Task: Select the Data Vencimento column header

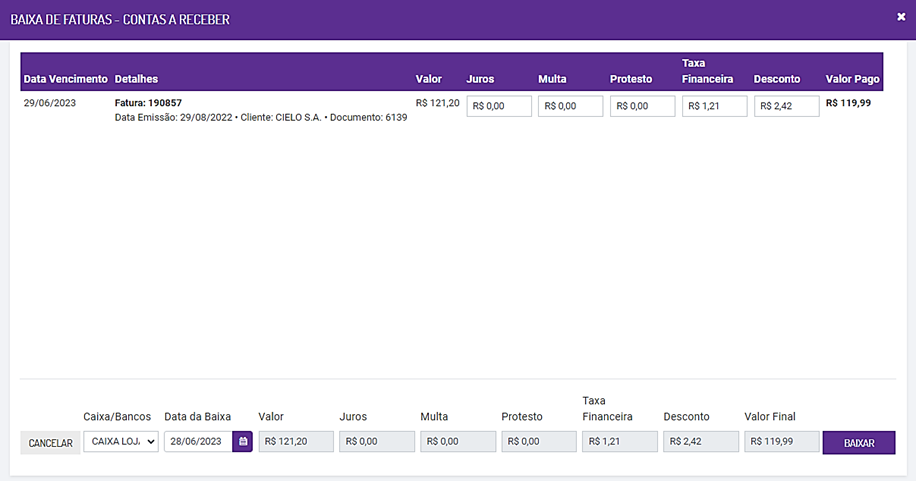Action: coord(66,79)
